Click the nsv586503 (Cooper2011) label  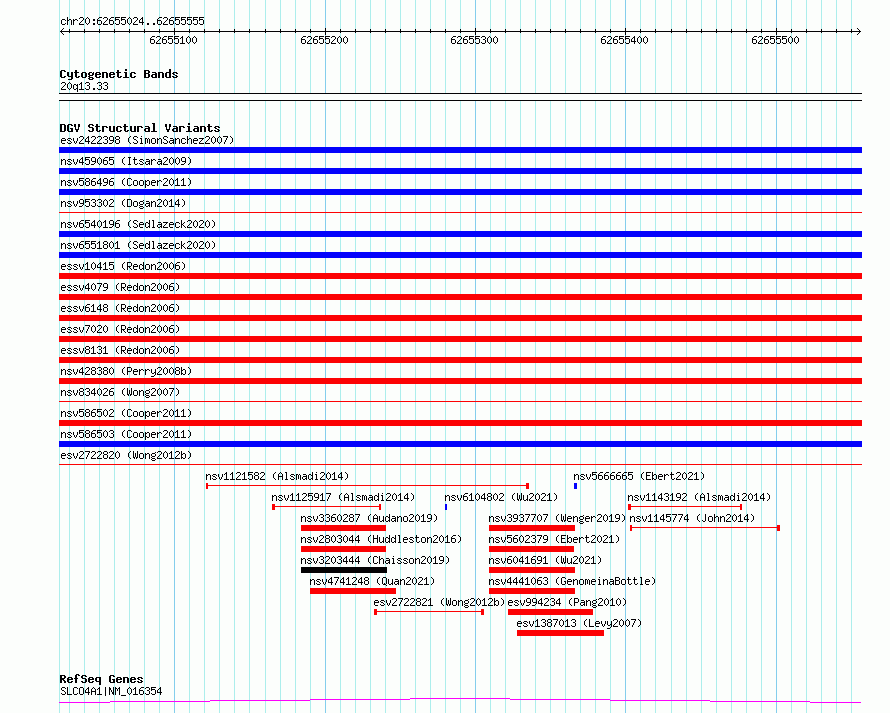click(126, 434)
